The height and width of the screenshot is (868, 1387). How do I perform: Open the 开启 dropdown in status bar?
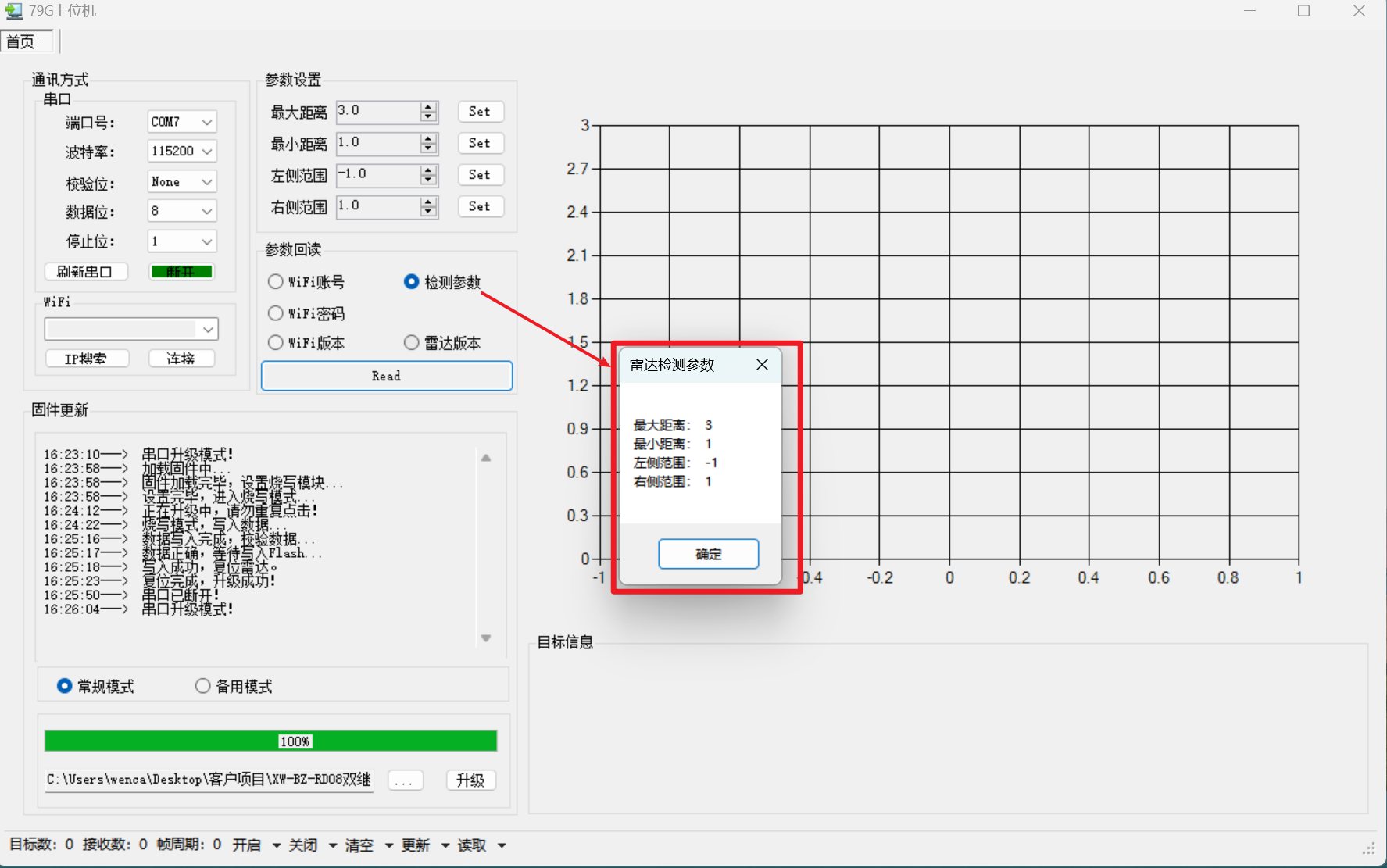click(277, 845)
